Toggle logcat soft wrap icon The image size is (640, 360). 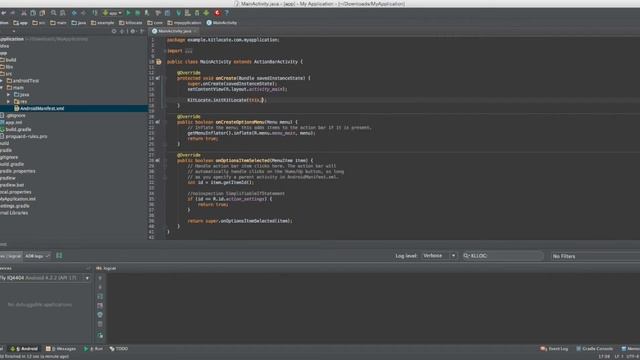(x=100, y=296)
